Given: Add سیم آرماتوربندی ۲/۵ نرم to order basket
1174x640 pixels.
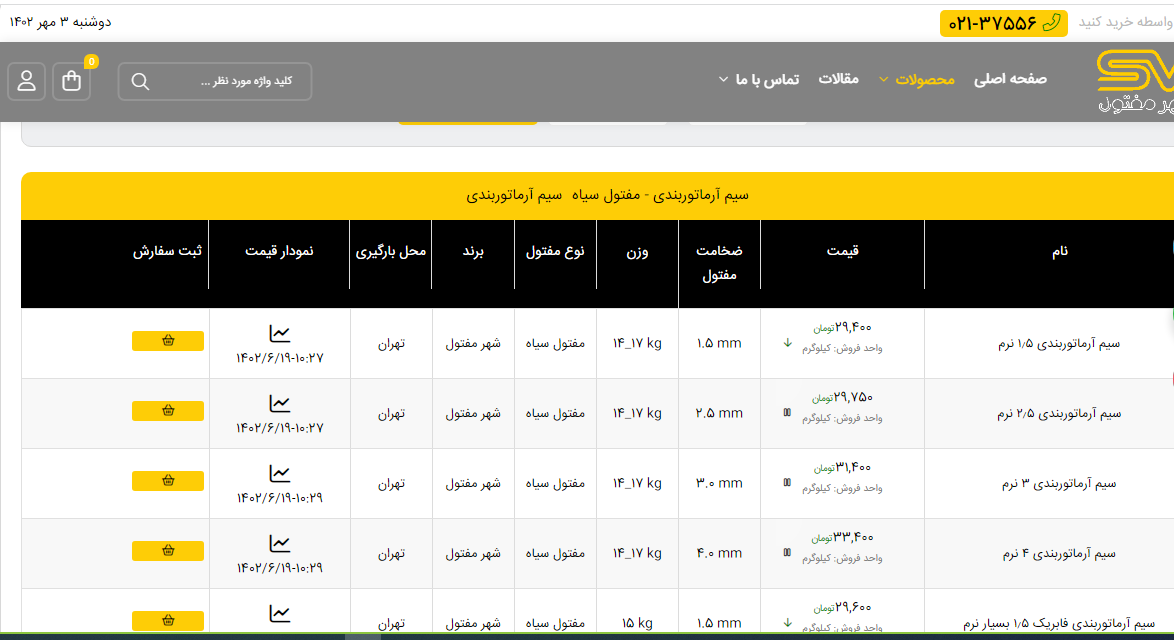Looking at the screenshot, I should (168, 411).
